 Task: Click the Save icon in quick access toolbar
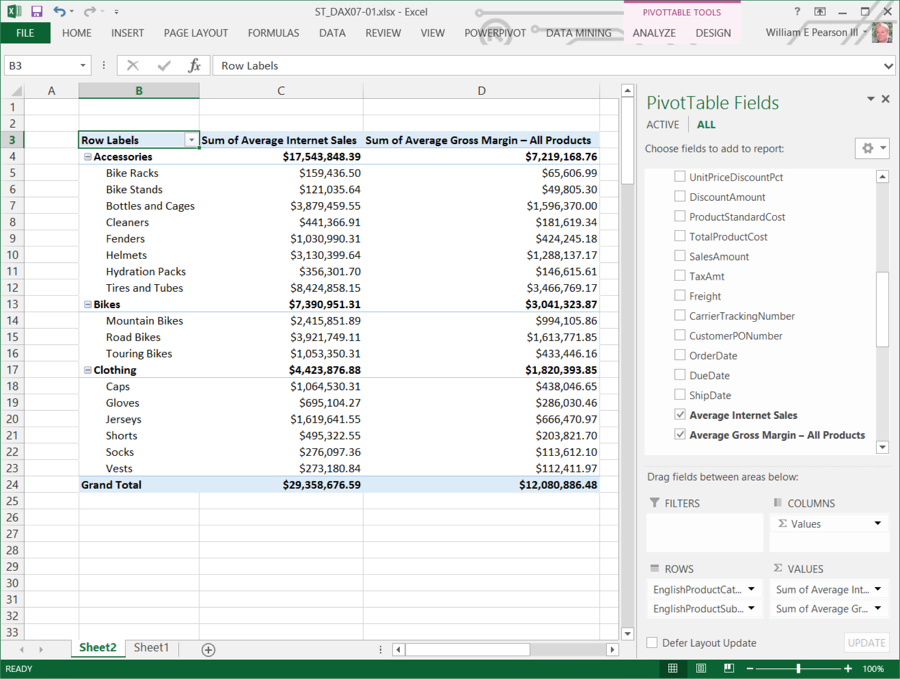(37, 11)
